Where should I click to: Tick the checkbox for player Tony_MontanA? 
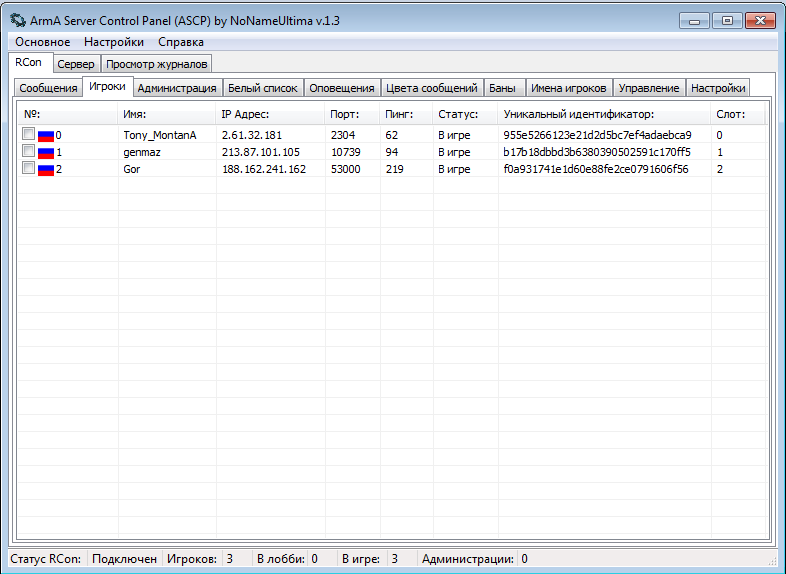pos(29,134)
